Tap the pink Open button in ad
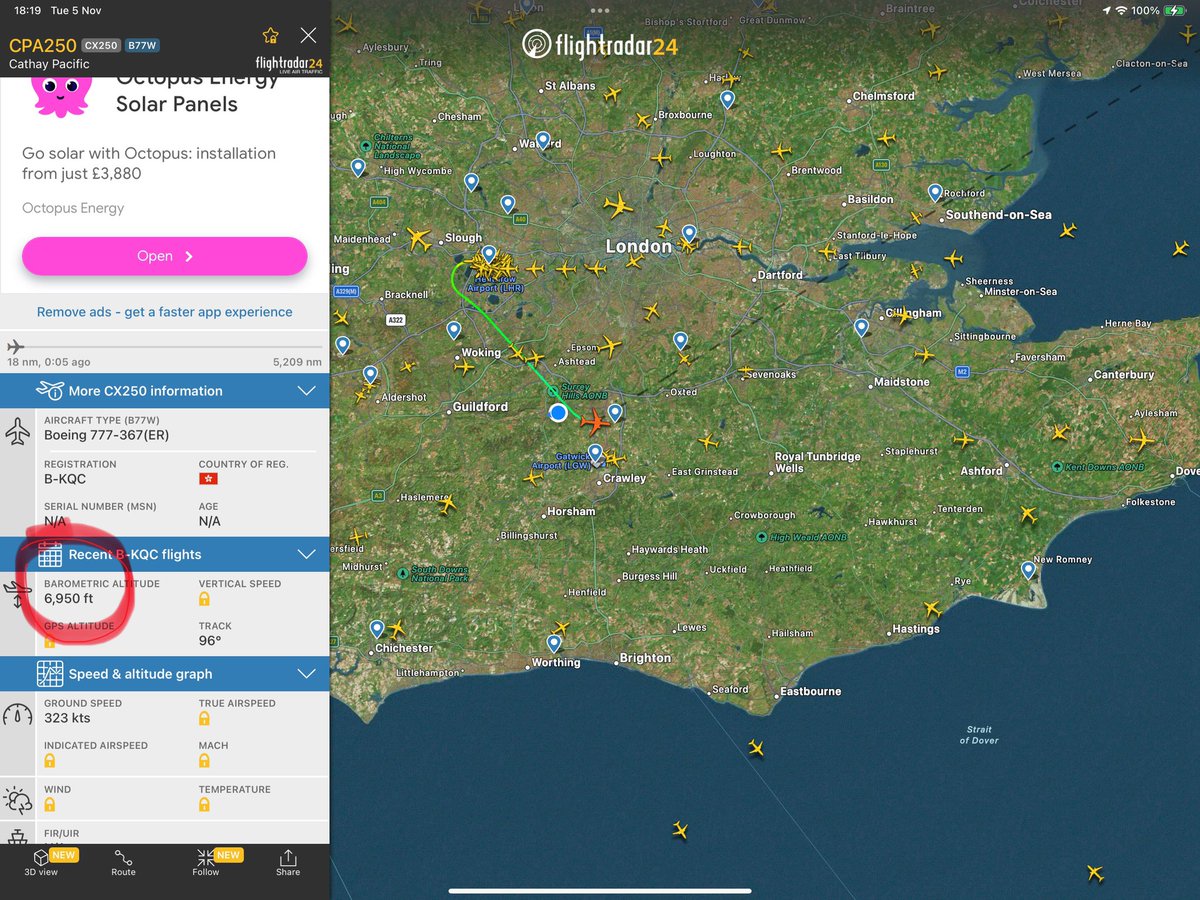Screen dimensions: 1200x900 point(165,256)
